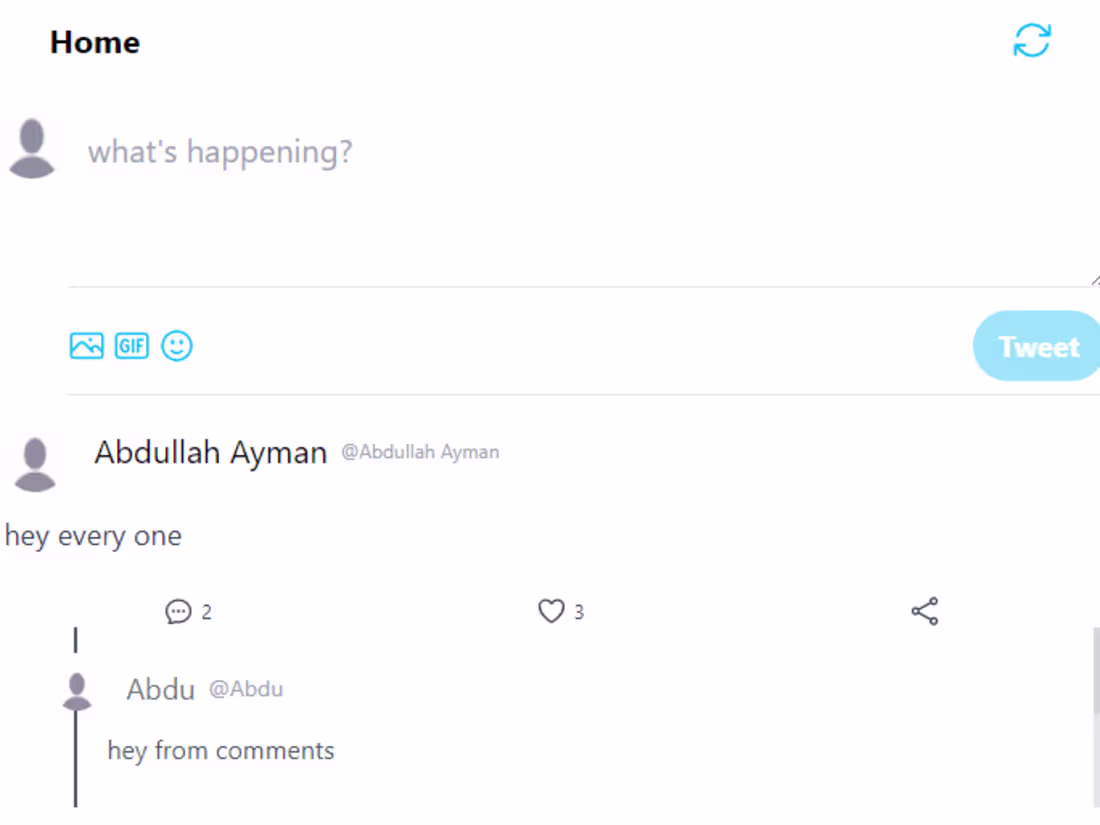Attach an image to the tweet

[x=87, y=346]
